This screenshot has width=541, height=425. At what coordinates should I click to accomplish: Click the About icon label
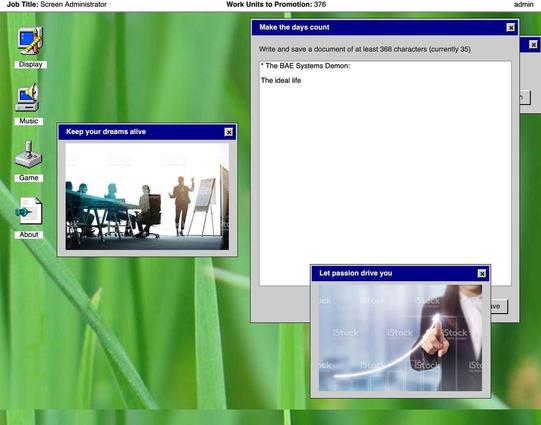pos(29,235)
